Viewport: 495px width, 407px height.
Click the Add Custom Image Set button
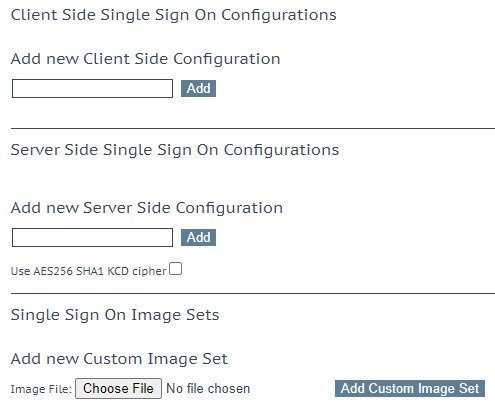click(410, 388)
